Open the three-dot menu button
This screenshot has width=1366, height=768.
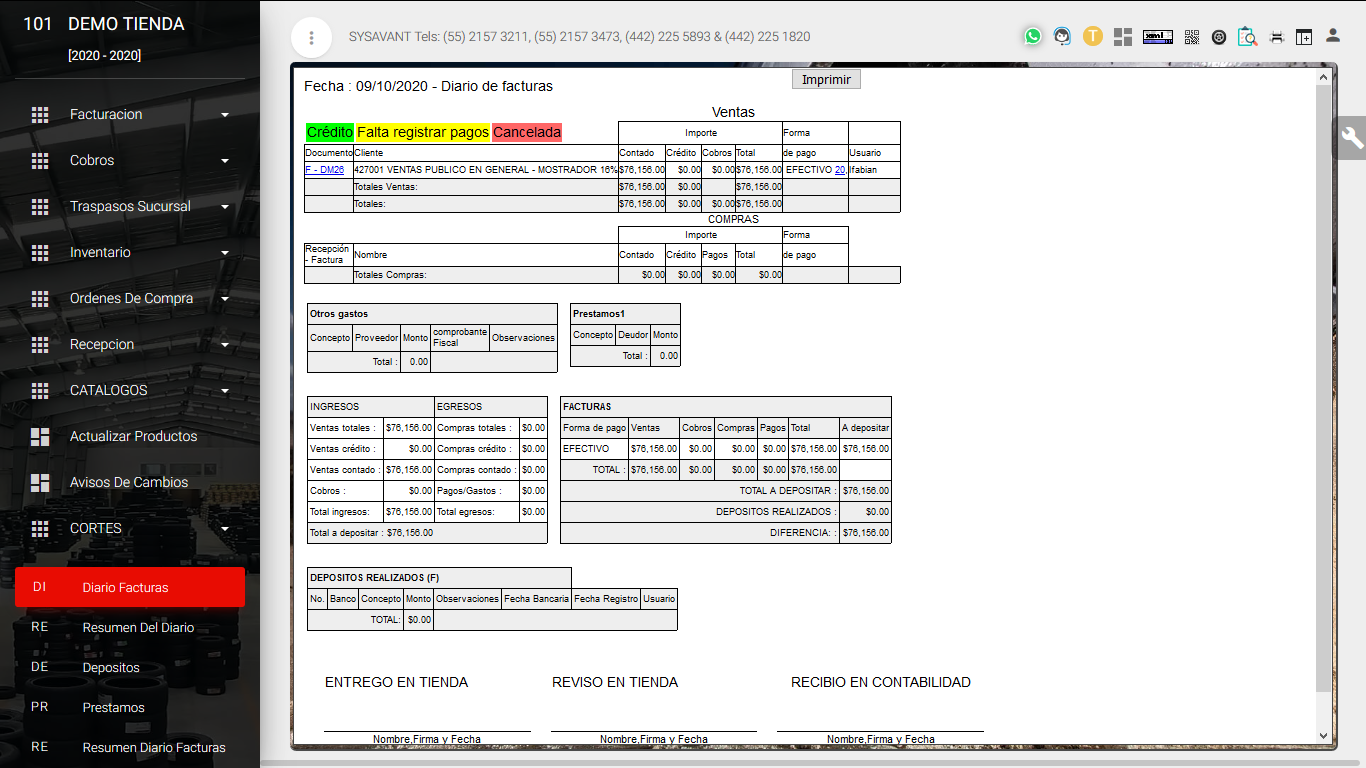[312, 38]
